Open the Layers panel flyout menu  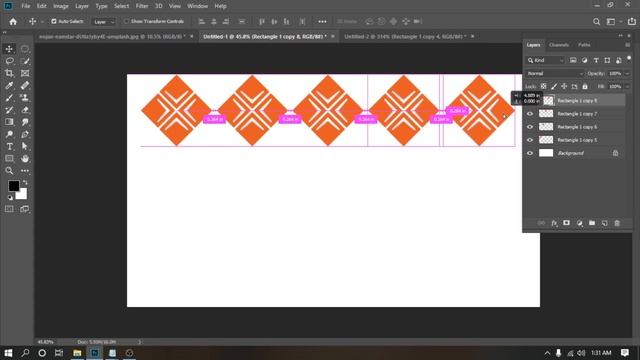click(x=627, y=45)
